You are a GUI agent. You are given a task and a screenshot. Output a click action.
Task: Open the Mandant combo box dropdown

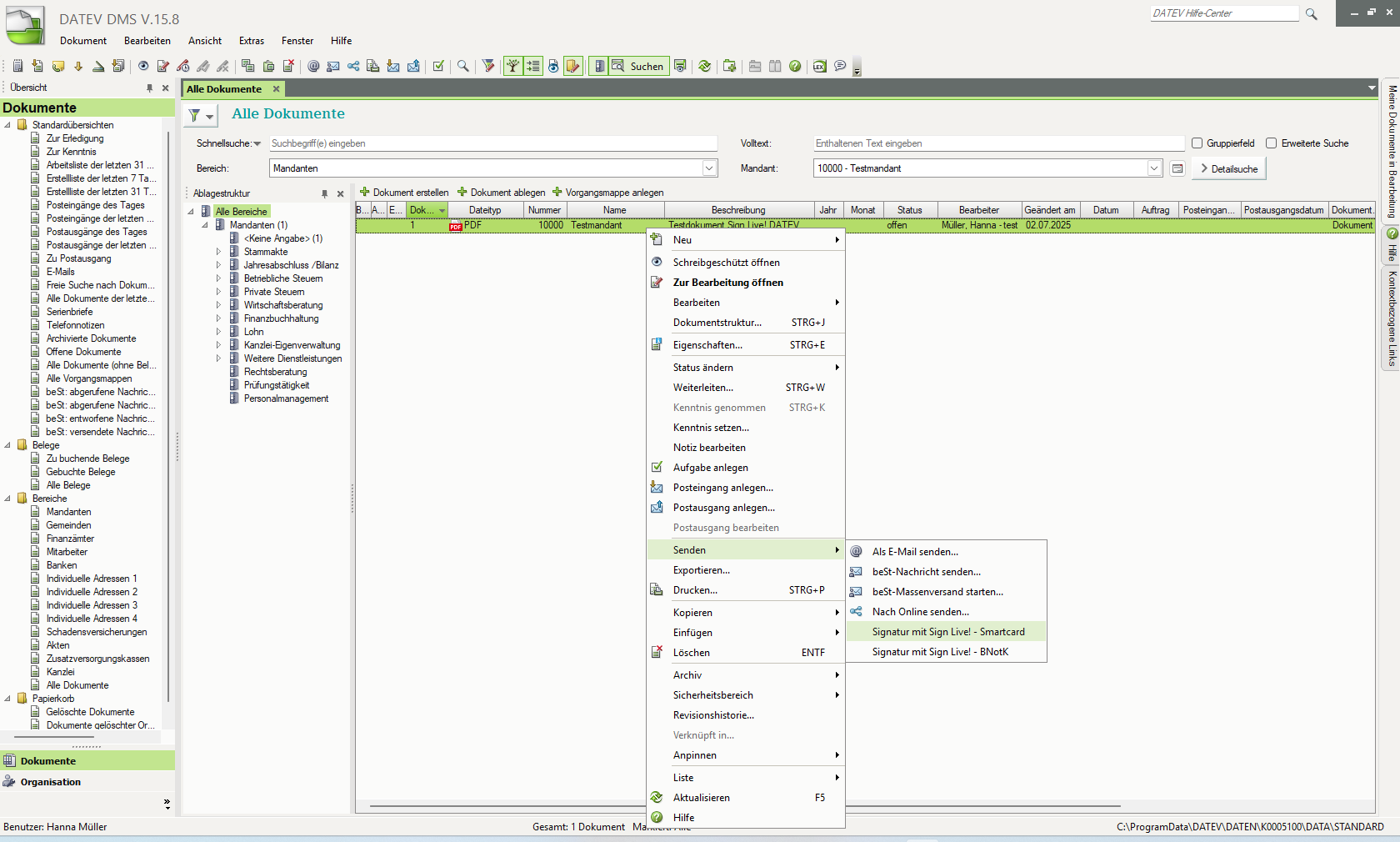coord(1154,168)
